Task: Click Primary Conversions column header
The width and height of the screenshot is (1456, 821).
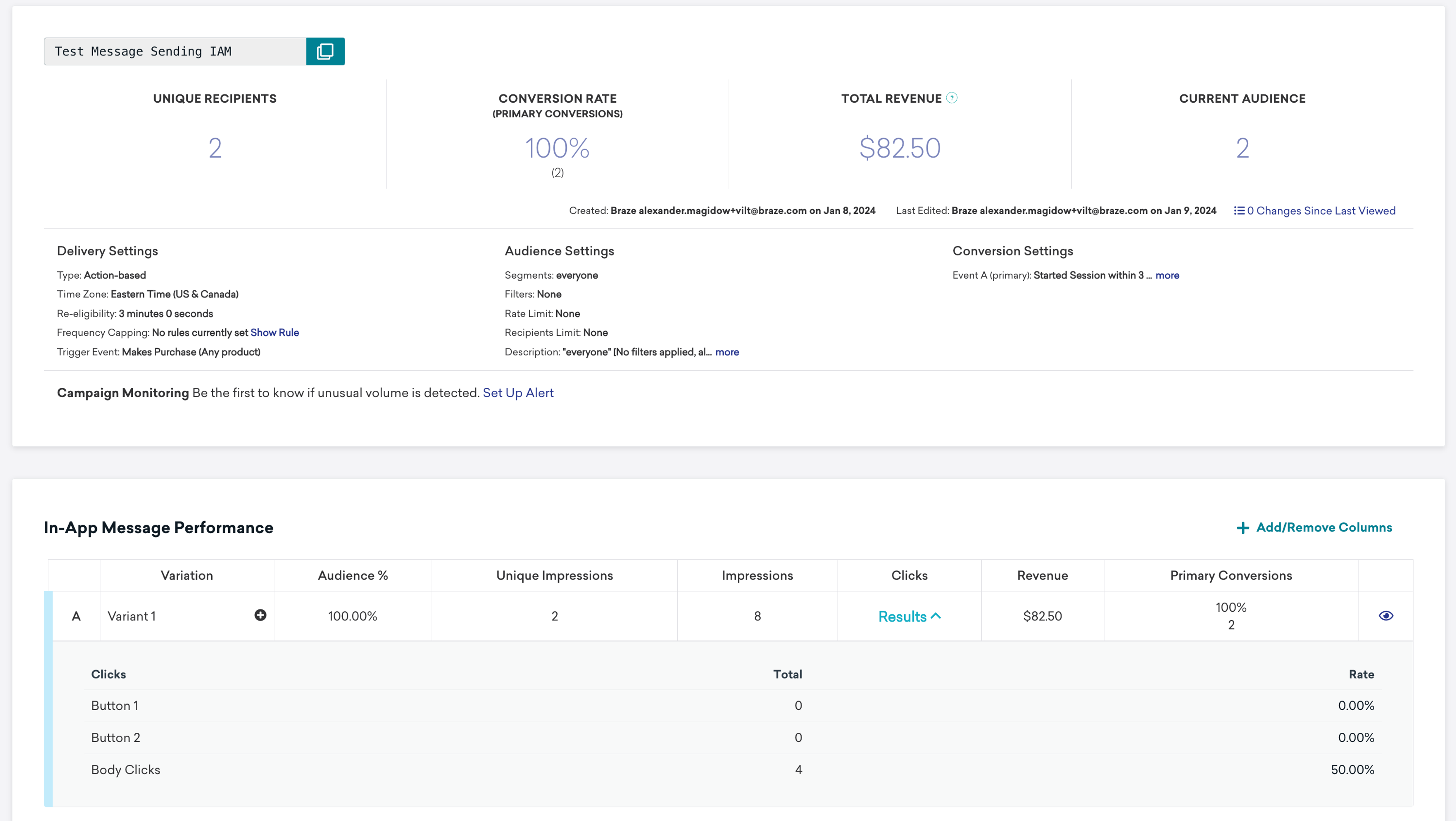Action: click(1230, 575)
